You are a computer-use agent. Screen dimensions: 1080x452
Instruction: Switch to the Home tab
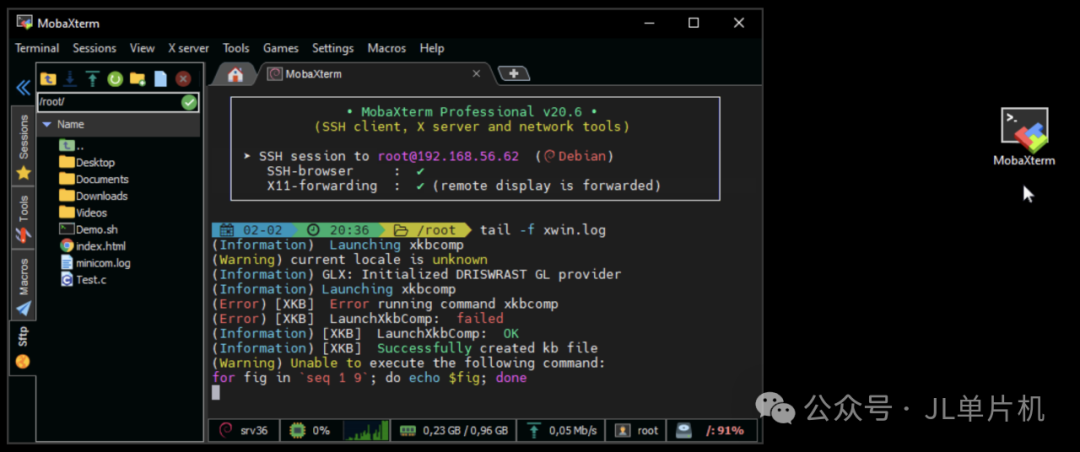[235, 74]
